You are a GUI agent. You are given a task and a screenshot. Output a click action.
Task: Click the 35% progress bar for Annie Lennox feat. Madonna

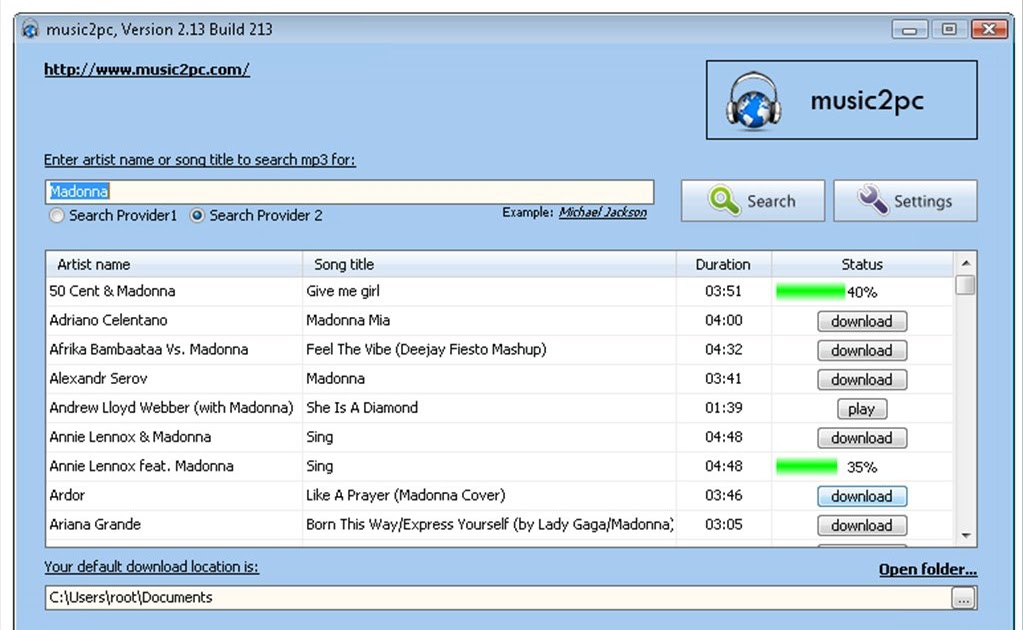806,466
